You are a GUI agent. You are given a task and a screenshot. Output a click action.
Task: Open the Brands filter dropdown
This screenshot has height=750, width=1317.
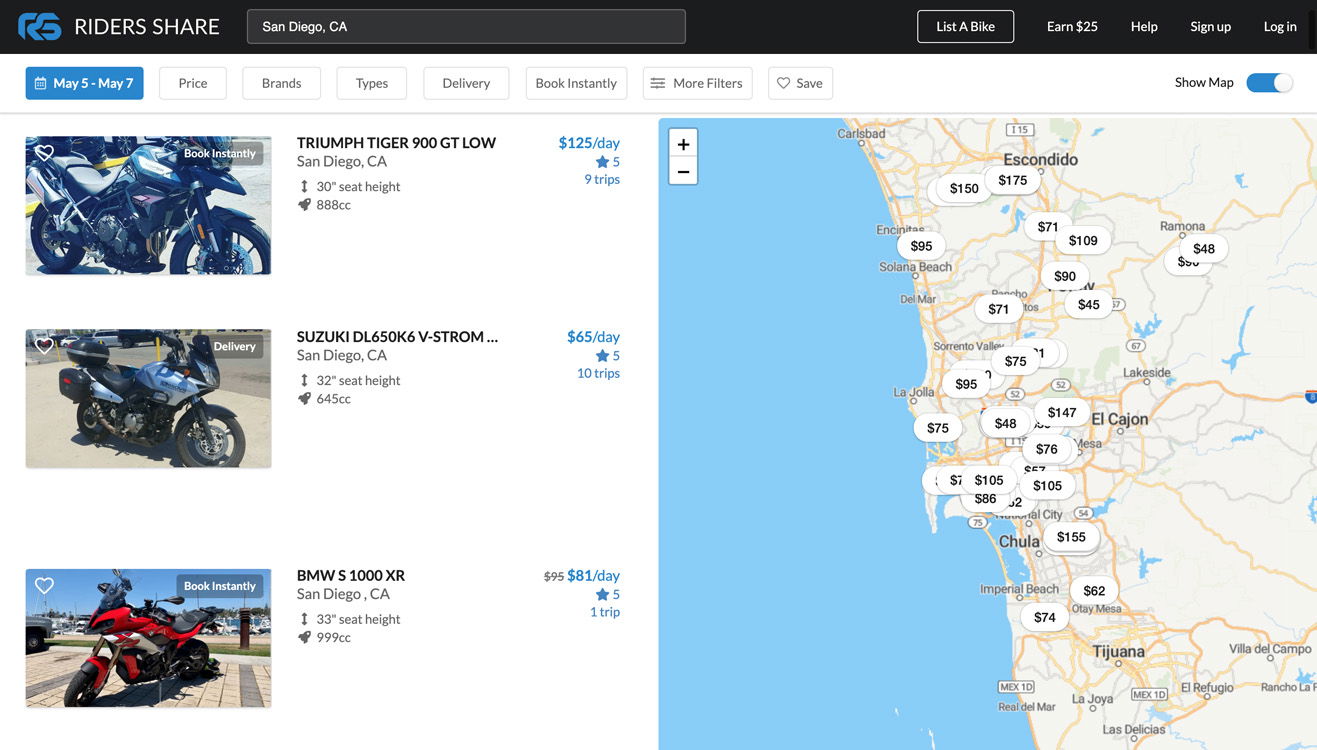[281, 83]
